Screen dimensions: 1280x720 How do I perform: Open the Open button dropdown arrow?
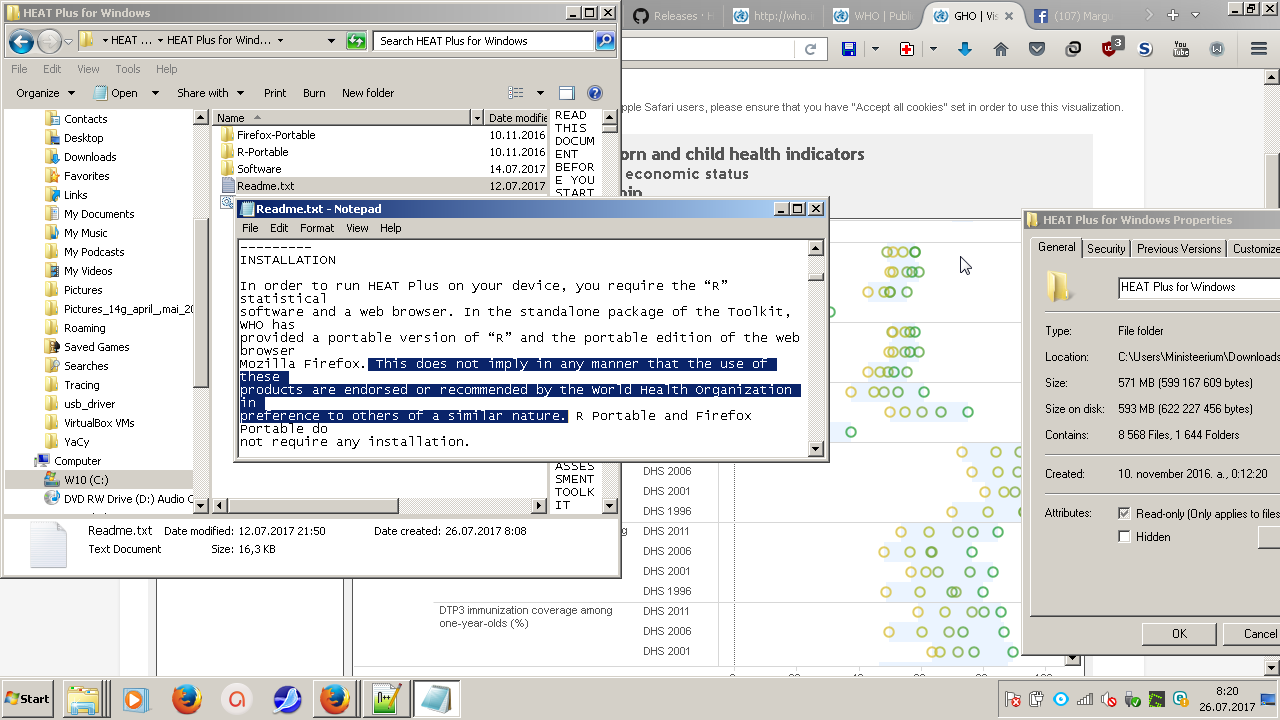click(155, 93)
